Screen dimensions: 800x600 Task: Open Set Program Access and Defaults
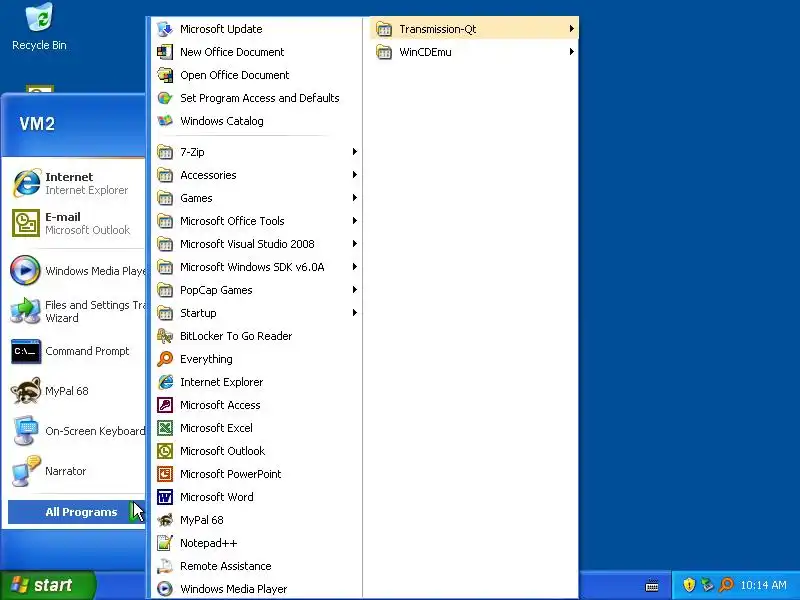(x=257, y=98)
